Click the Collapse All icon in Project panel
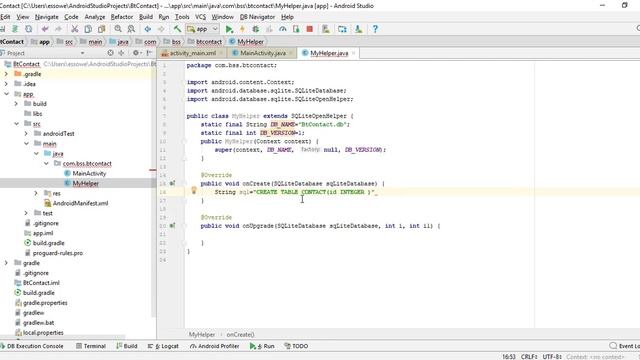The width and height of the screenshot is (640, 360). [121, 53]
